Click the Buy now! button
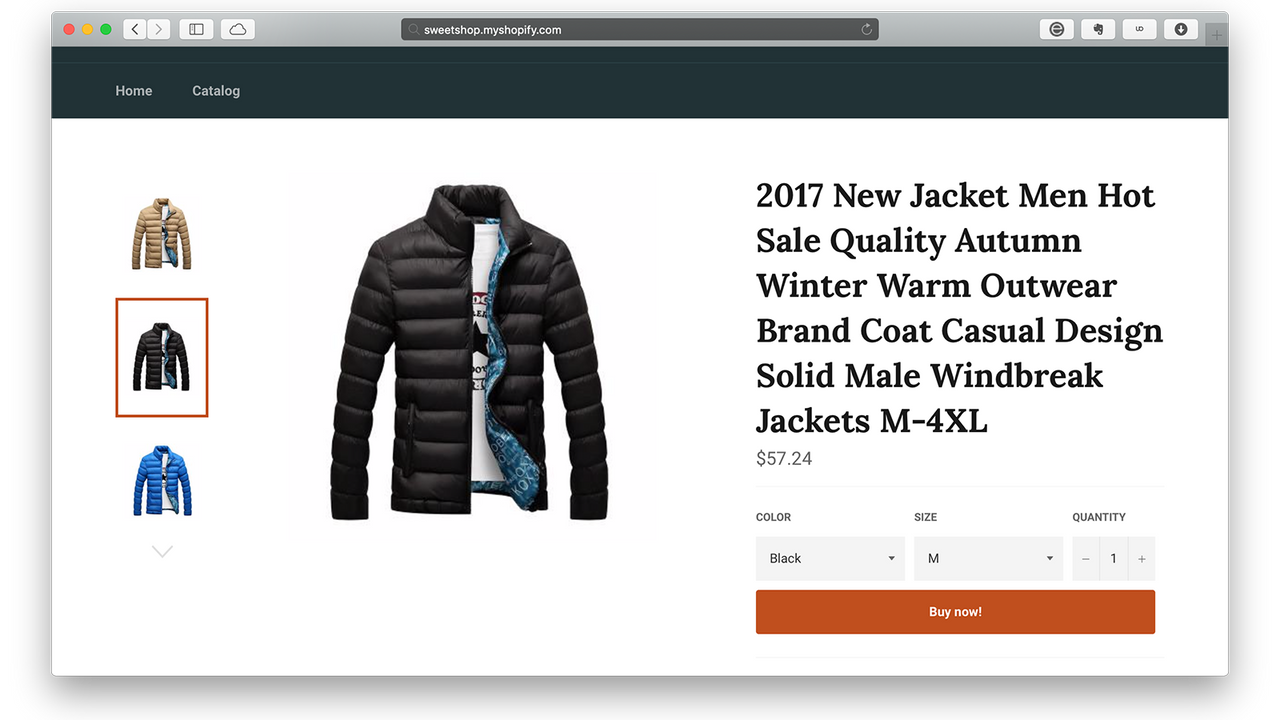This screenshot has height=720, width=1280. (x=955, y=612)
